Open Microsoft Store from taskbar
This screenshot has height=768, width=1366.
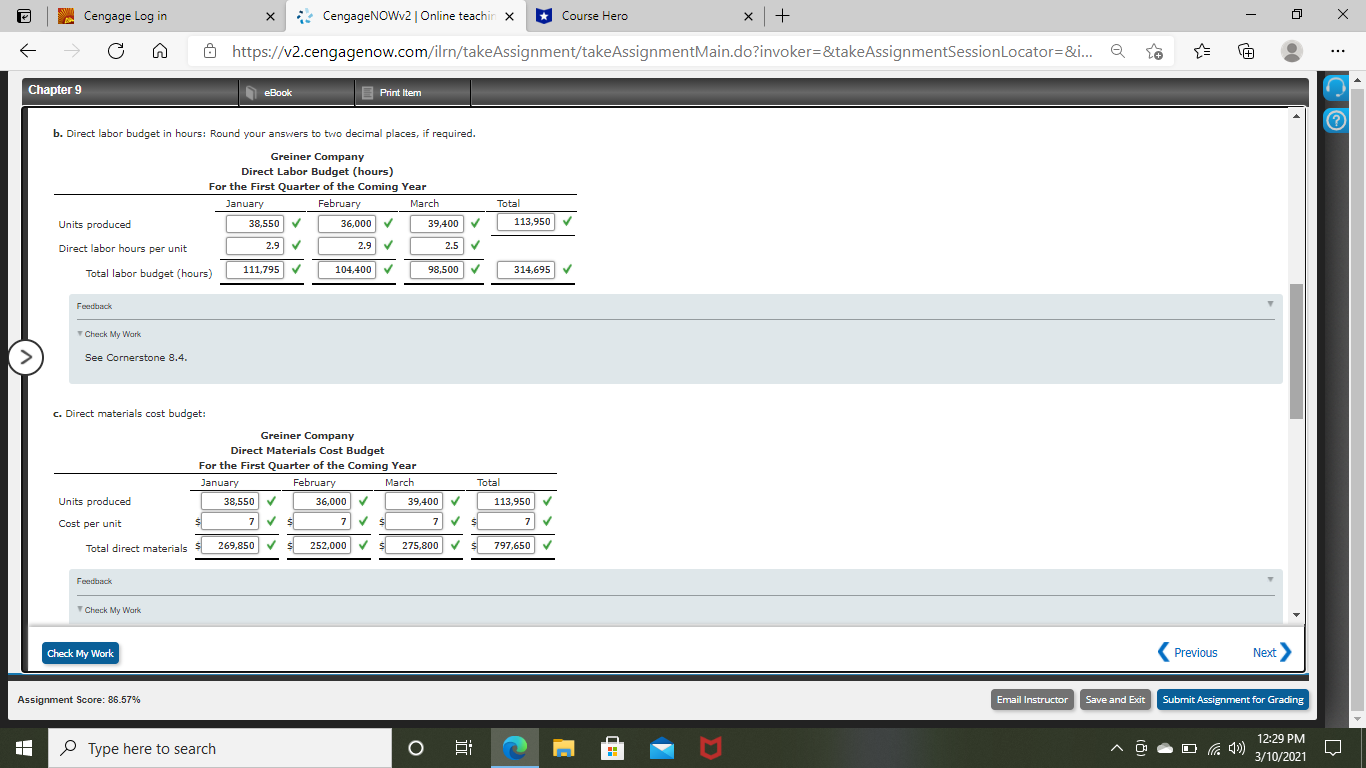click(612, 748)
